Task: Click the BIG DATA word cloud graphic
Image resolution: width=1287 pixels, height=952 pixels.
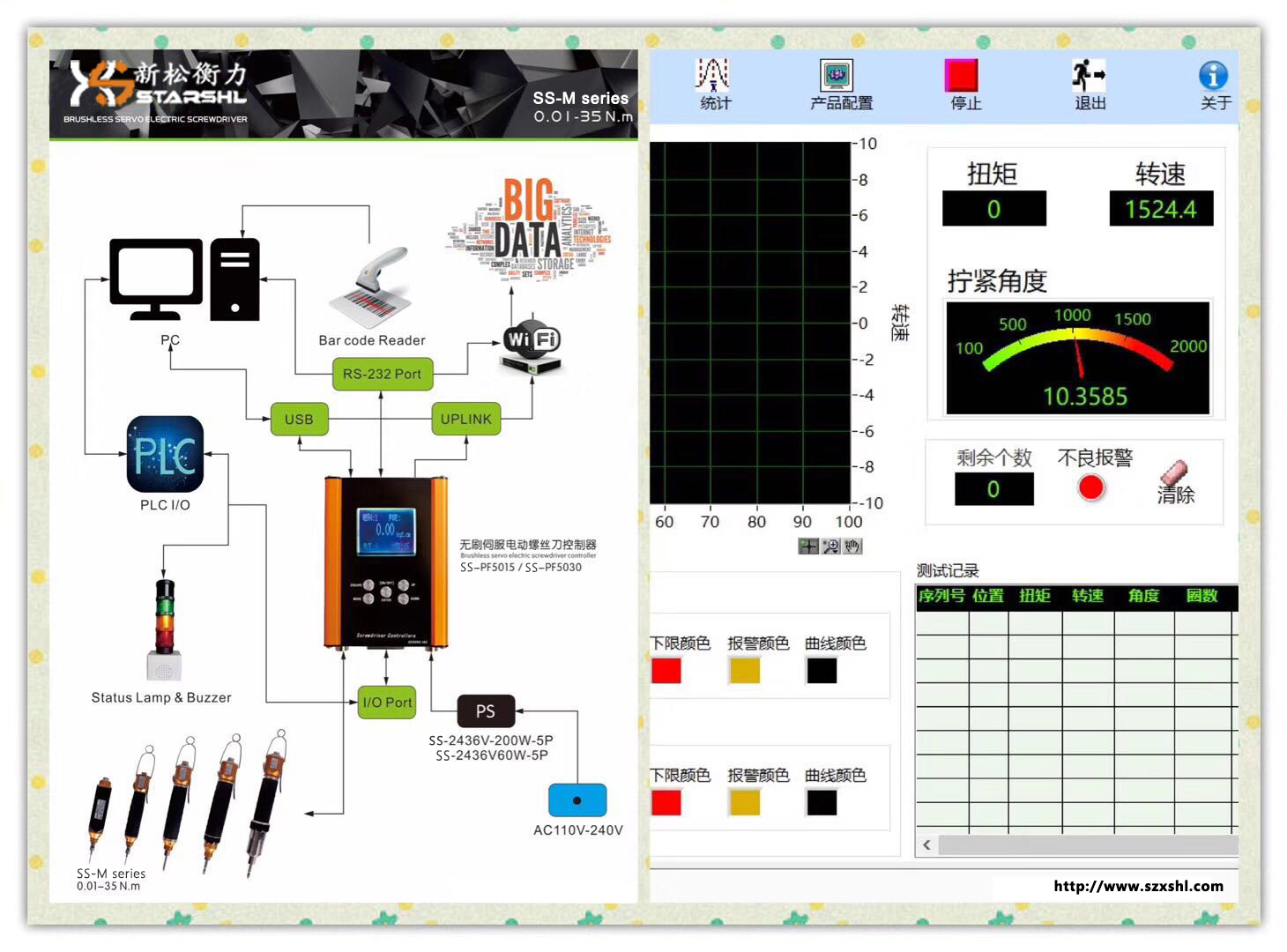Action: click(529, 229)
